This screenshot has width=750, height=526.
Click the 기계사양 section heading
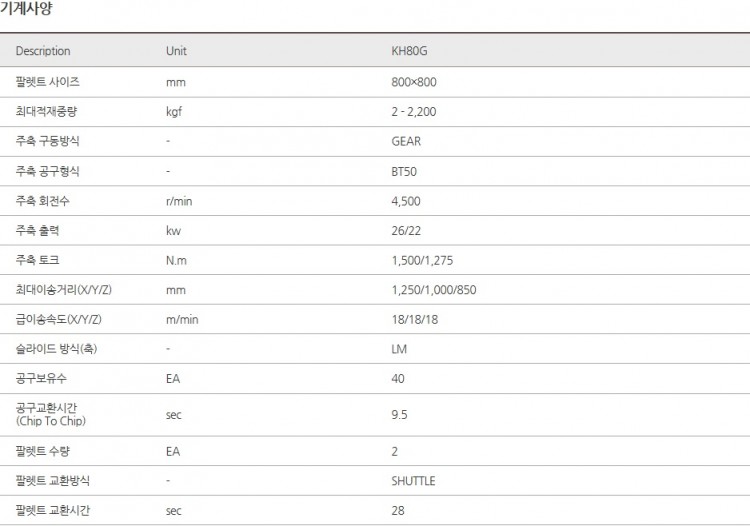26,9
